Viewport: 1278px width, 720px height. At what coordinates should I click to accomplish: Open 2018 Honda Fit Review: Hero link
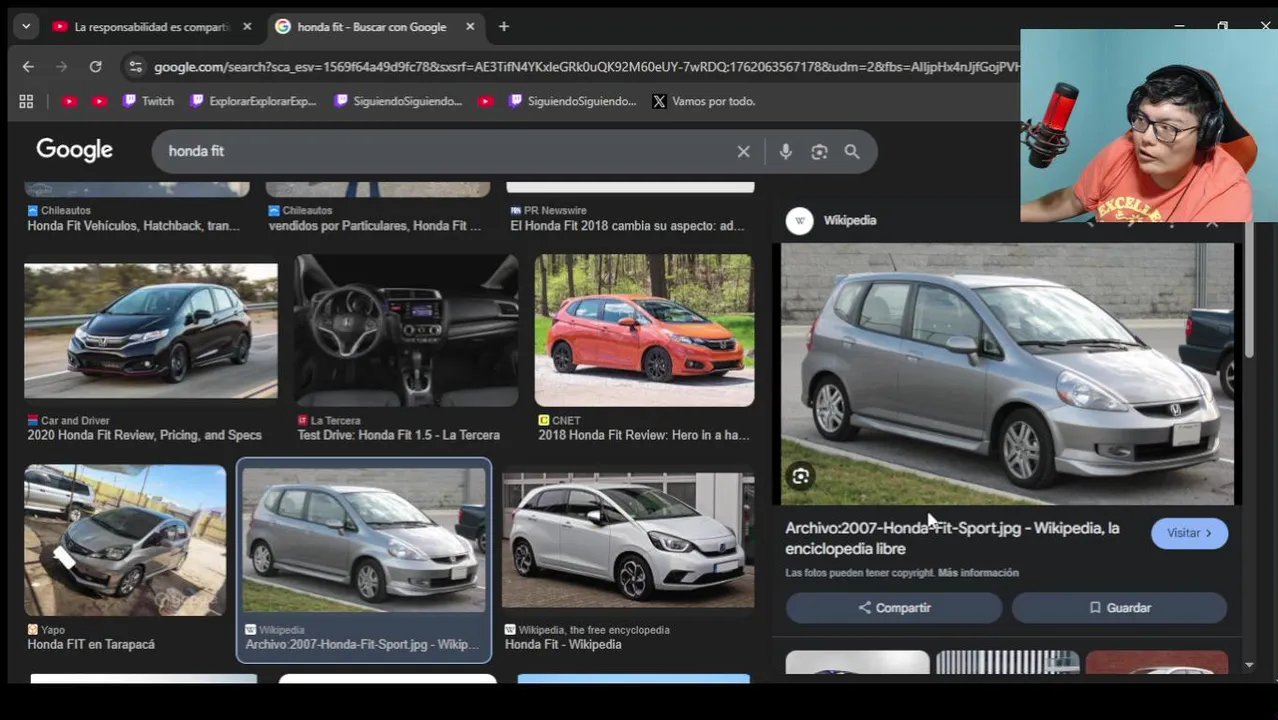click(x=643, y=435)
